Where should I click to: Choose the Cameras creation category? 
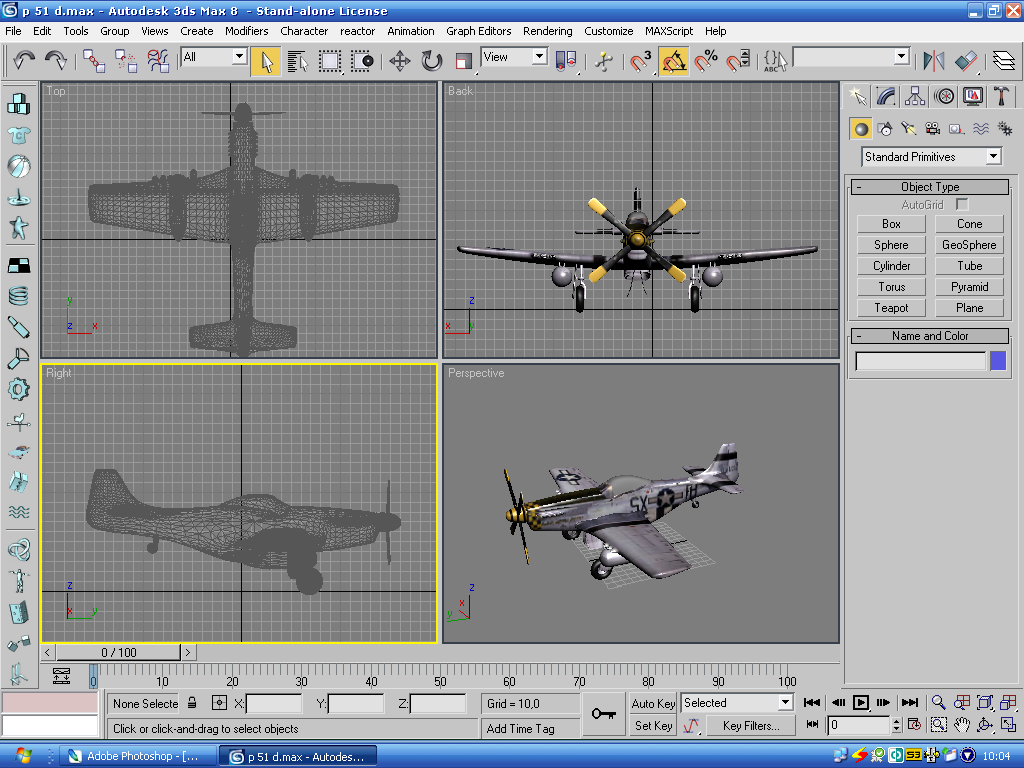[x=933, y=129]
